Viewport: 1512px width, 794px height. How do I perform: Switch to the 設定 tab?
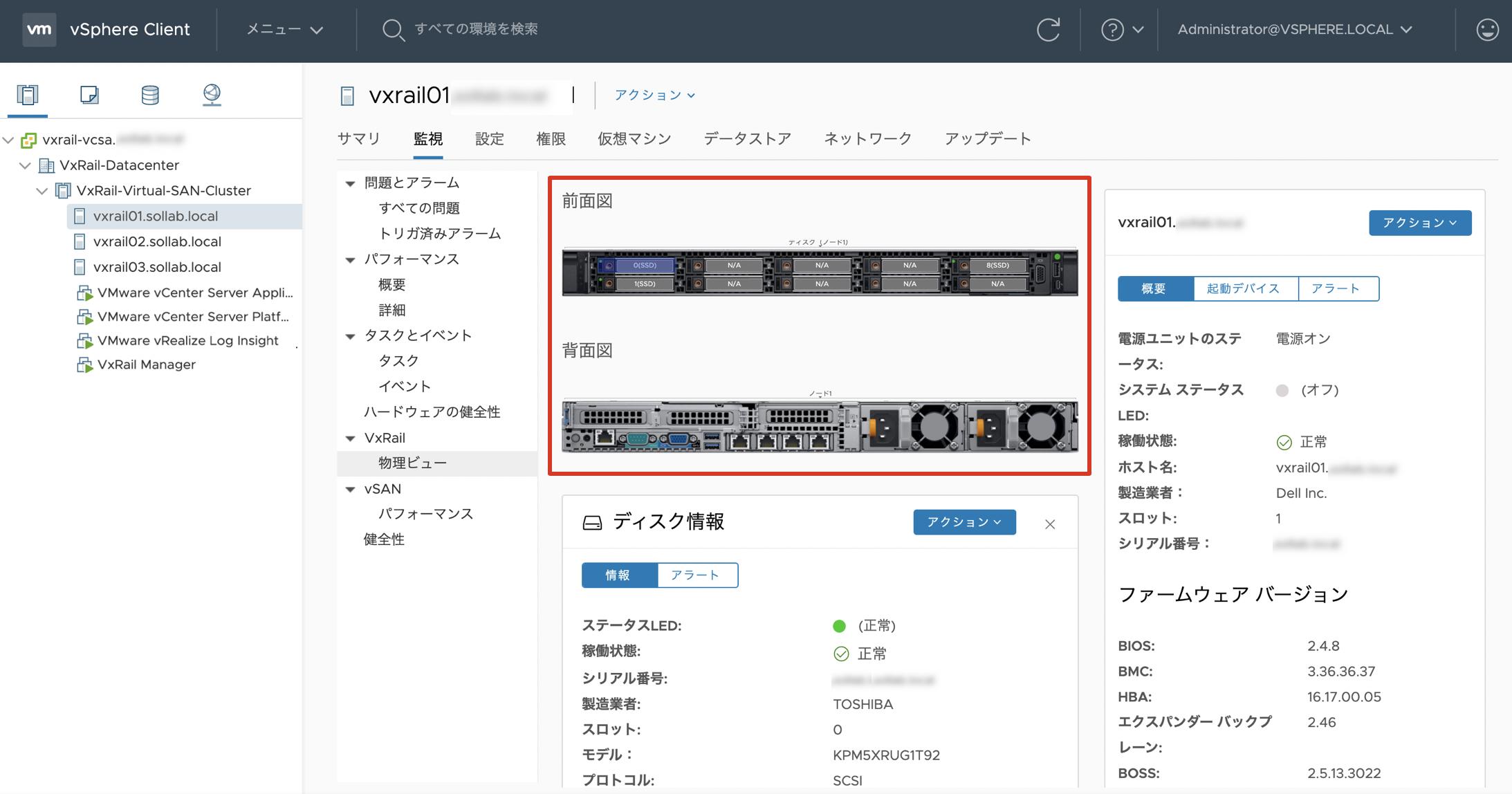[490, 139]
